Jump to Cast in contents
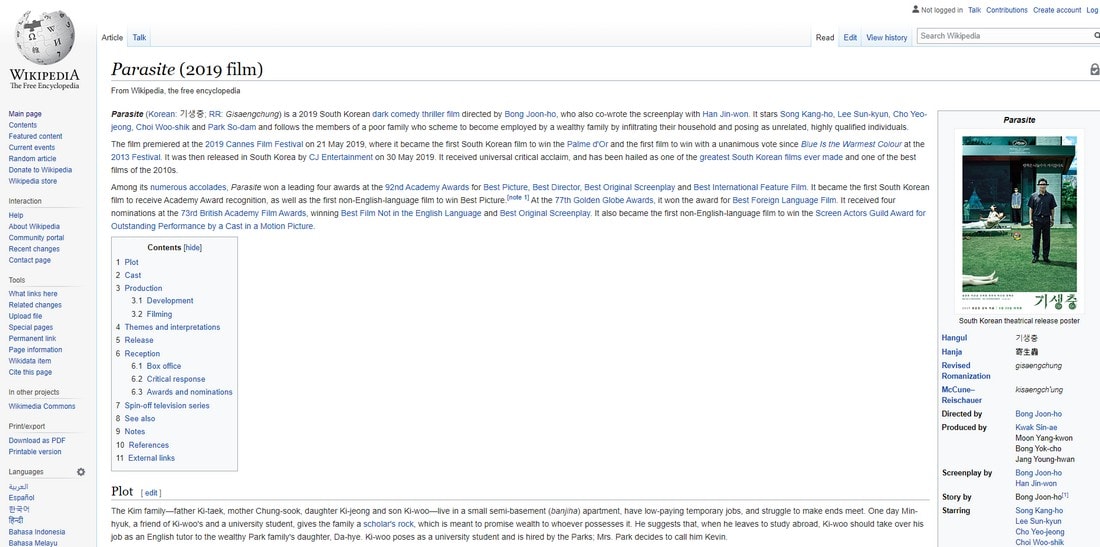This screenshot has width=1100, height=547. [133, 275]
